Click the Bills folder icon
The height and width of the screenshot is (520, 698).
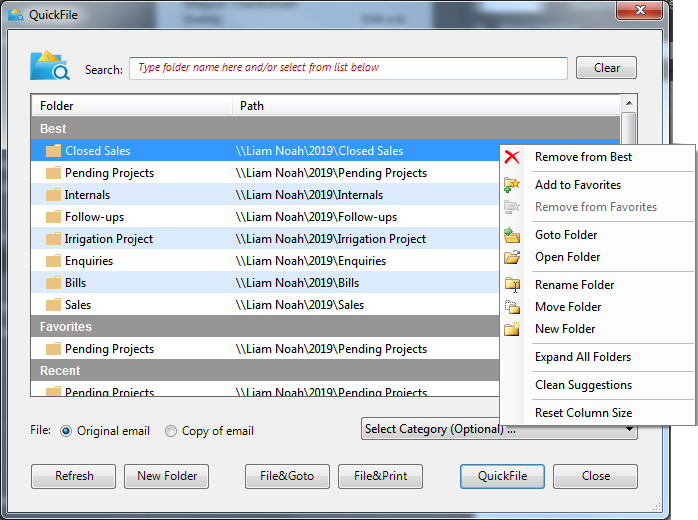pos(53,283)
